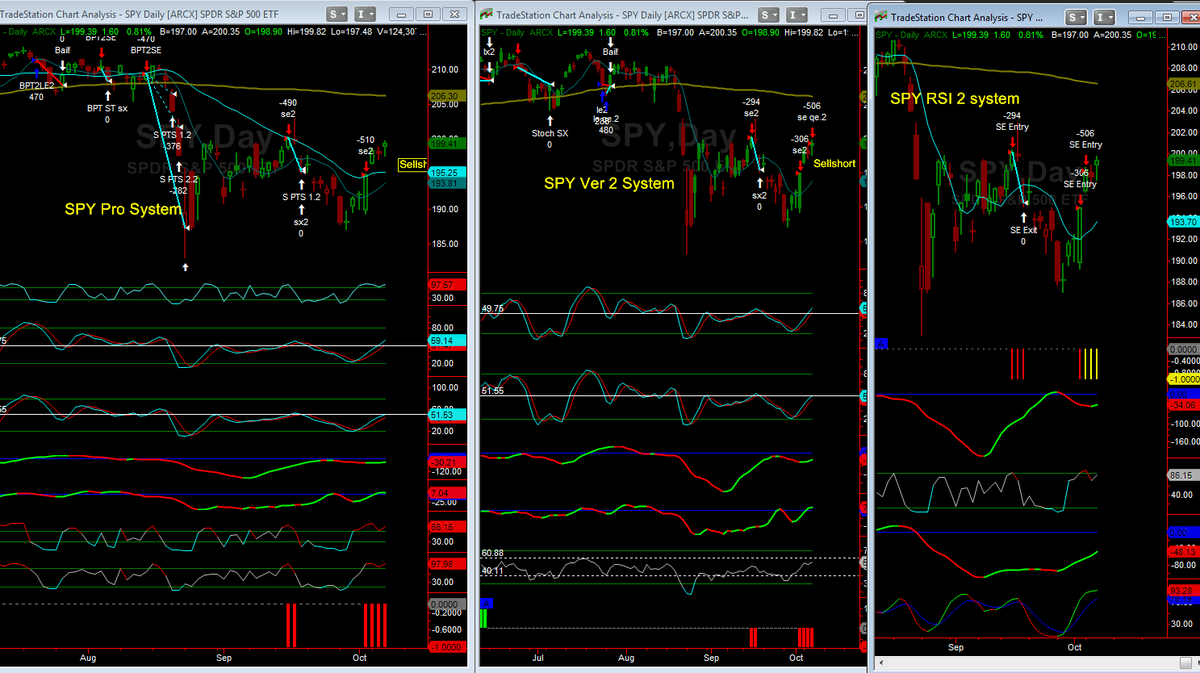
Task: Click the -510 se2 signal in Pro System chart
Action: pos(366,145)
